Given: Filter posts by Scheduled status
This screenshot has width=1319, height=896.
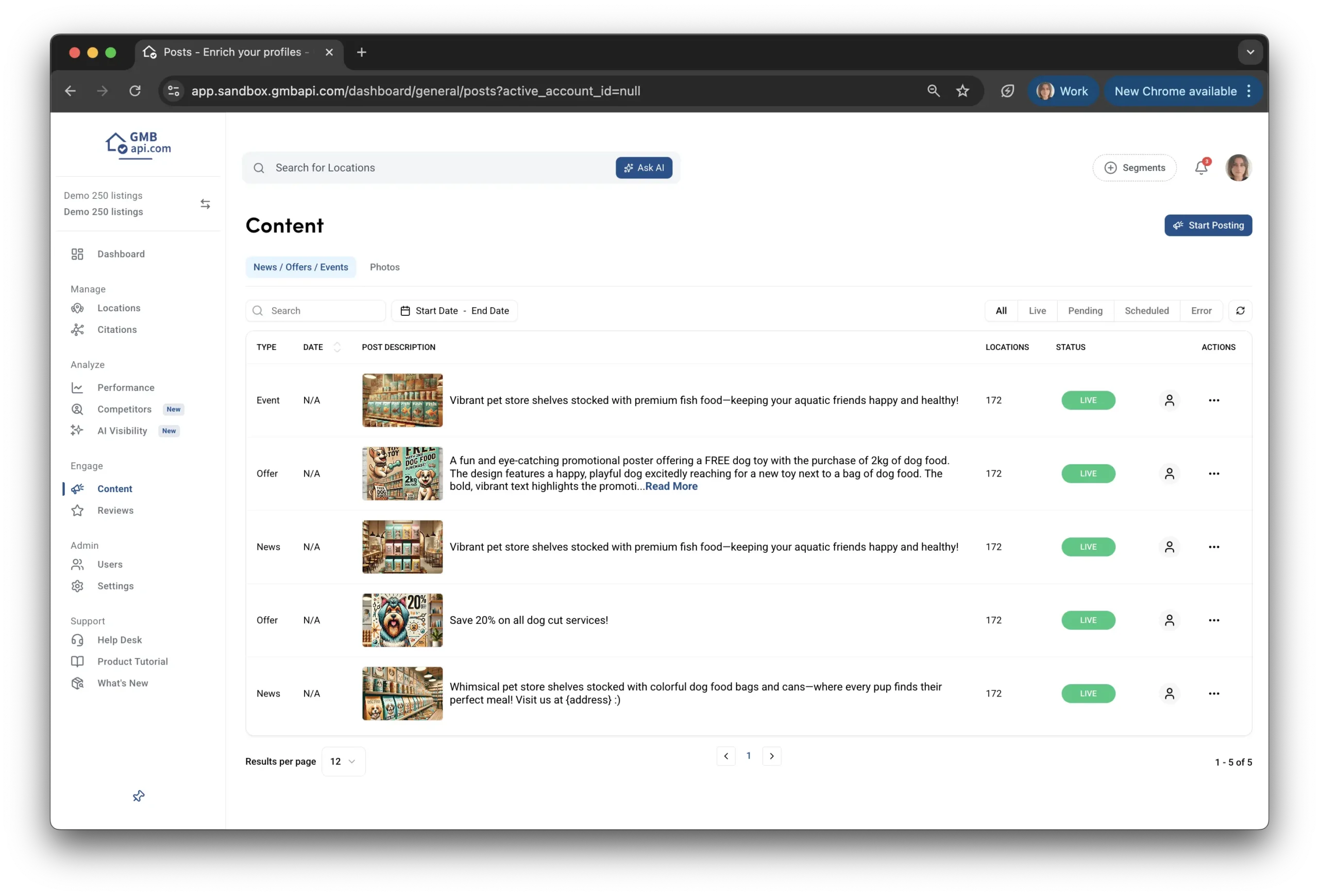Looking at the screenshot, I should tap(1146, 310).
